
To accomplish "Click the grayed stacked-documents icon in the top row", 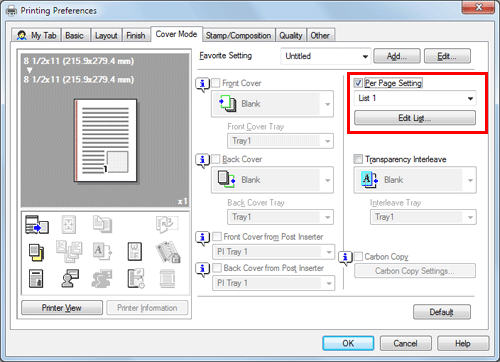I will click(102, 224).
